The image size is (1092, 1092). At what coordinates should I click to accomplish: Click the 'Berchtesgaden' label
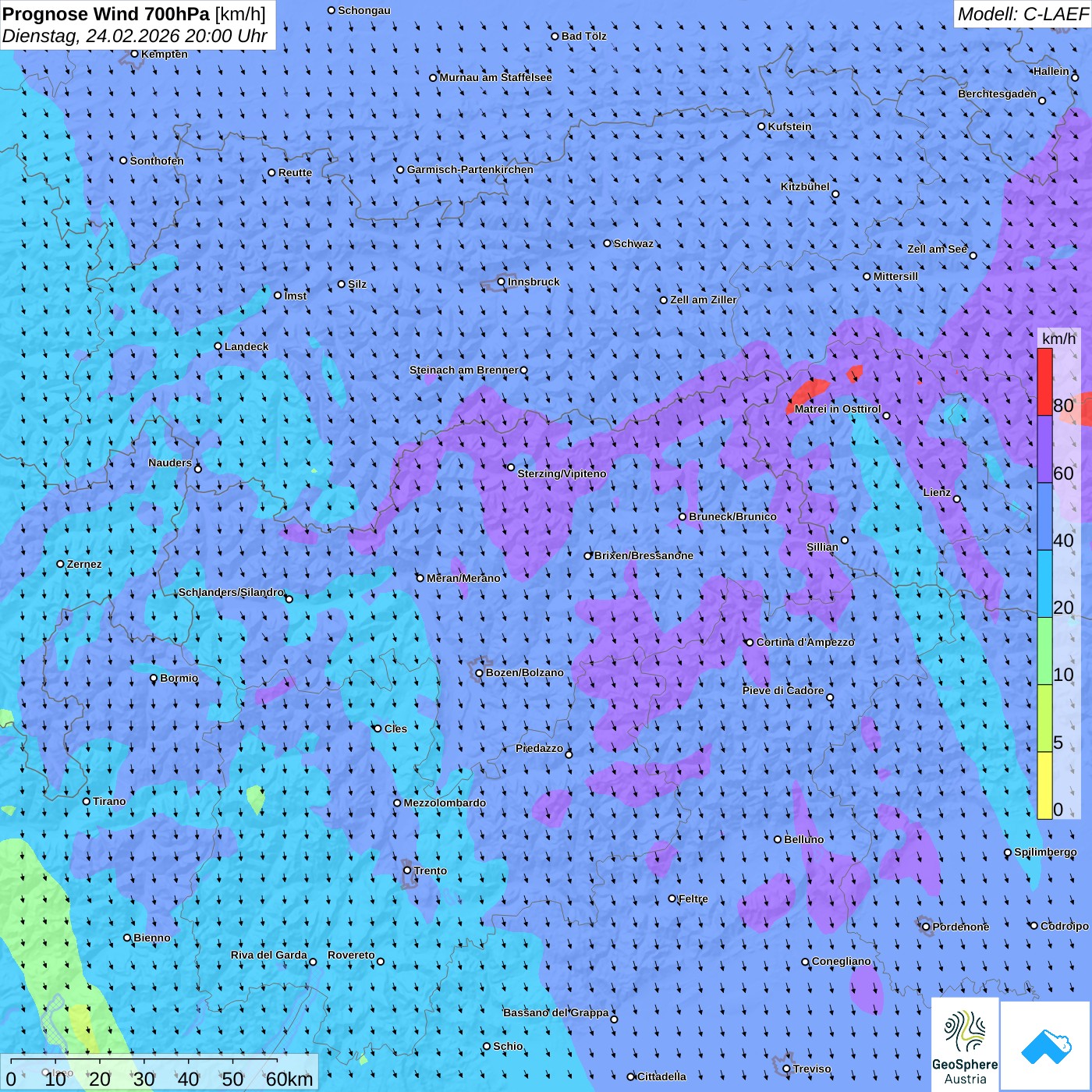click(x=998, y=94)
